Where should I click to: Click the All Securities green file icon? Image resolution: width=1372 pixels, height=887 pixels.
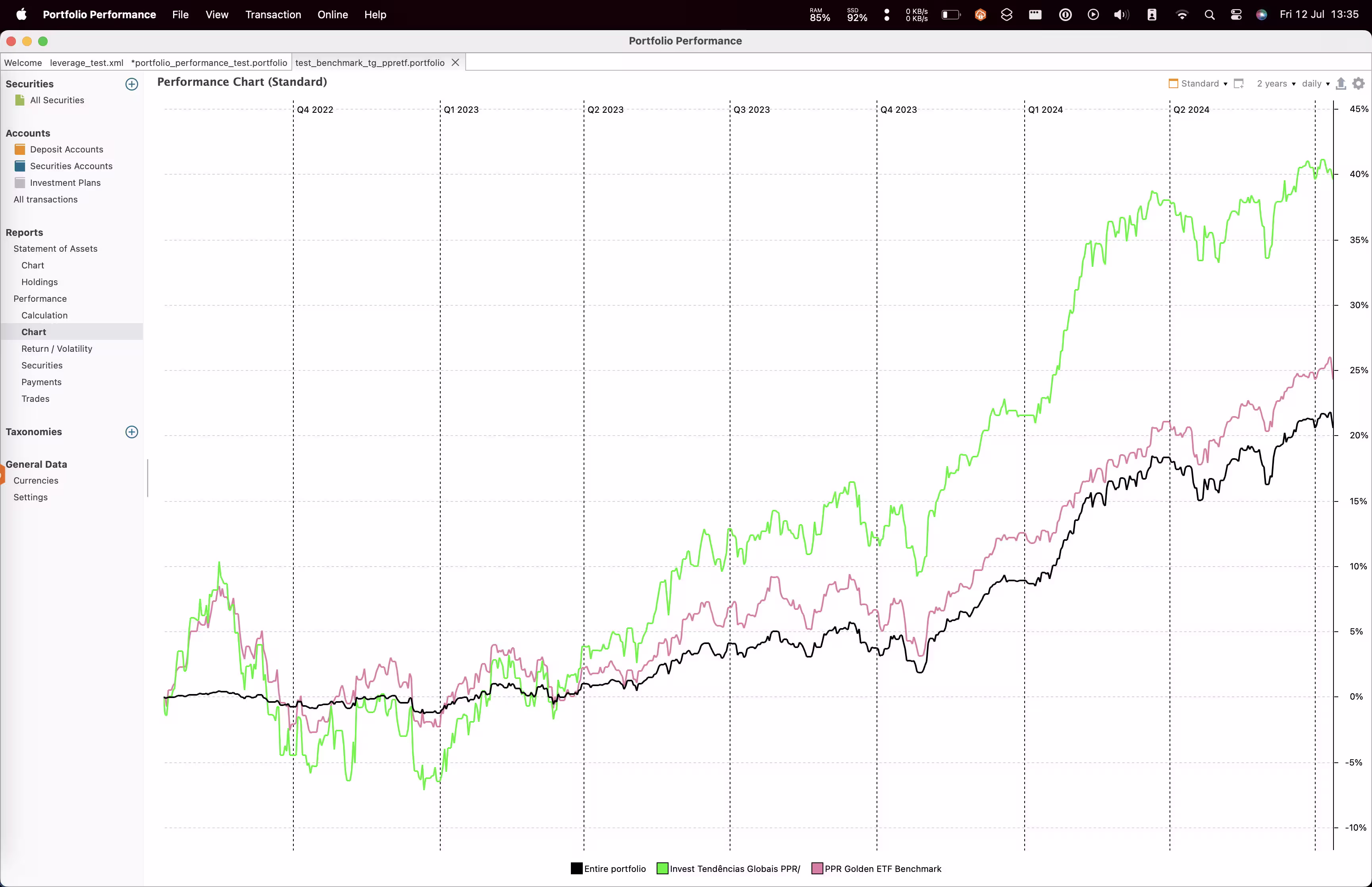click(20, 100)
